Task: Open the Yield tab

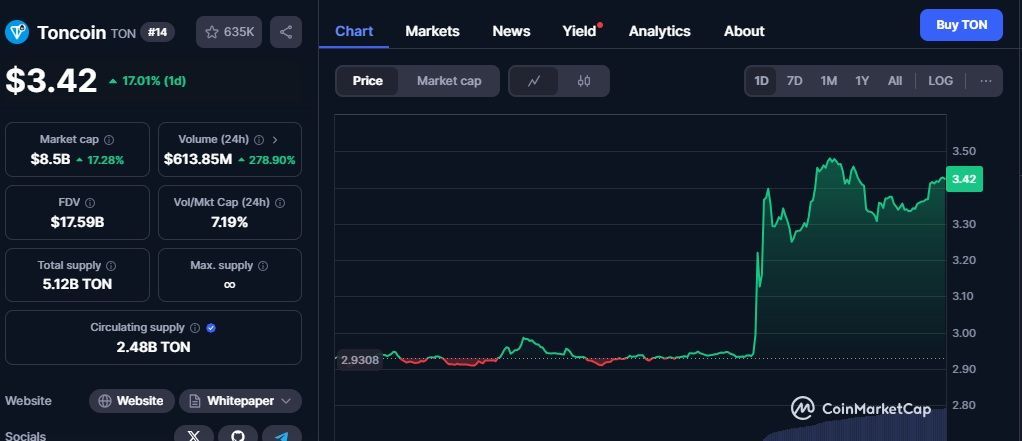Action: (x=579, y=31)
